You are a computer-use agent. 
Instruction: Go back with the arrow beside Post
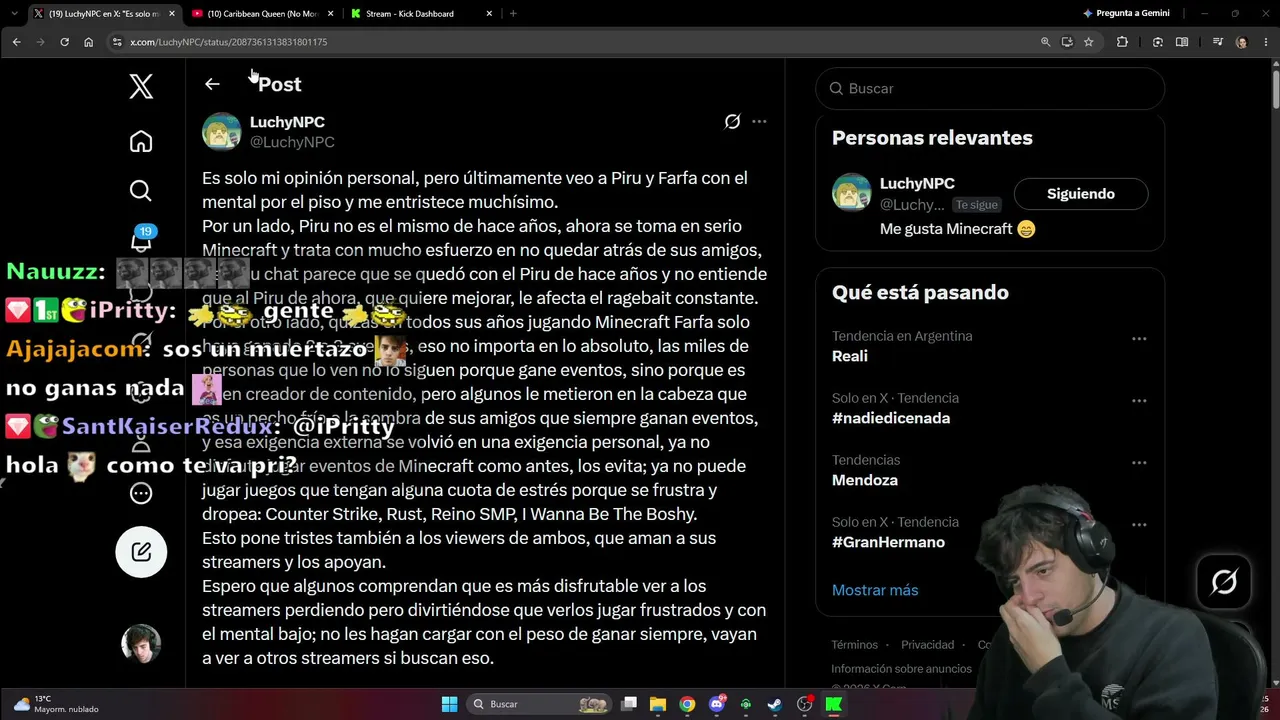[212, 84]
